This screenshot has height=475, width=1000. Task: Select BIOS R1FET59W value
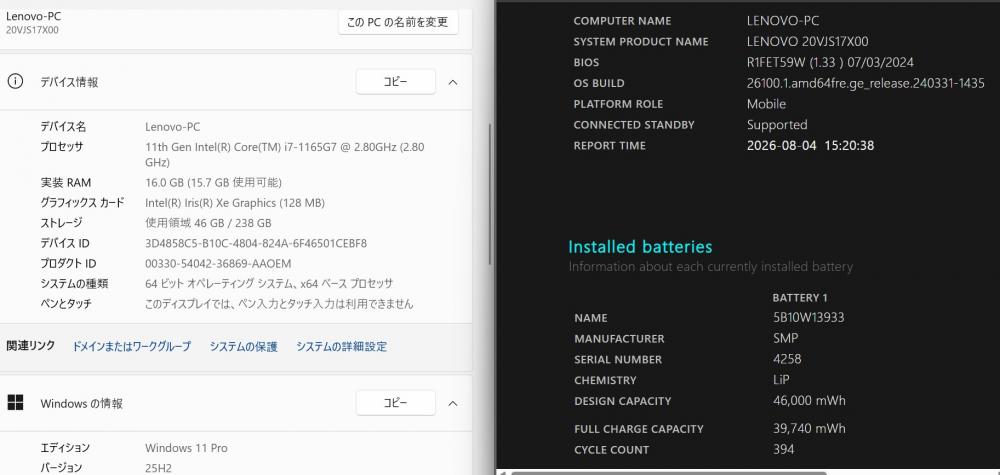830,62
